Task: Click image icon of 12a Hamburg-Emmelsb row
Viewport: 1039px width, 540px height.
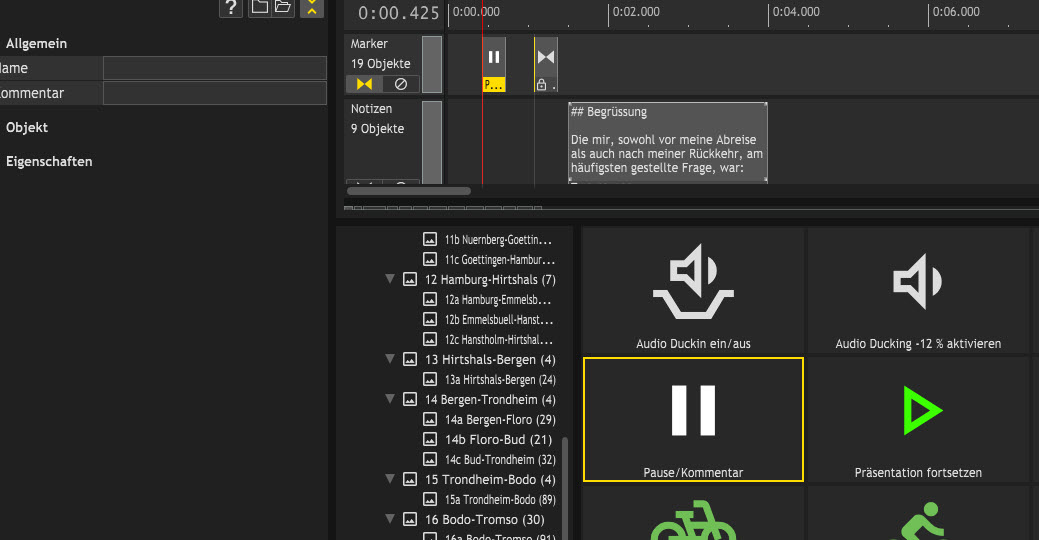Action: (430, 299)
